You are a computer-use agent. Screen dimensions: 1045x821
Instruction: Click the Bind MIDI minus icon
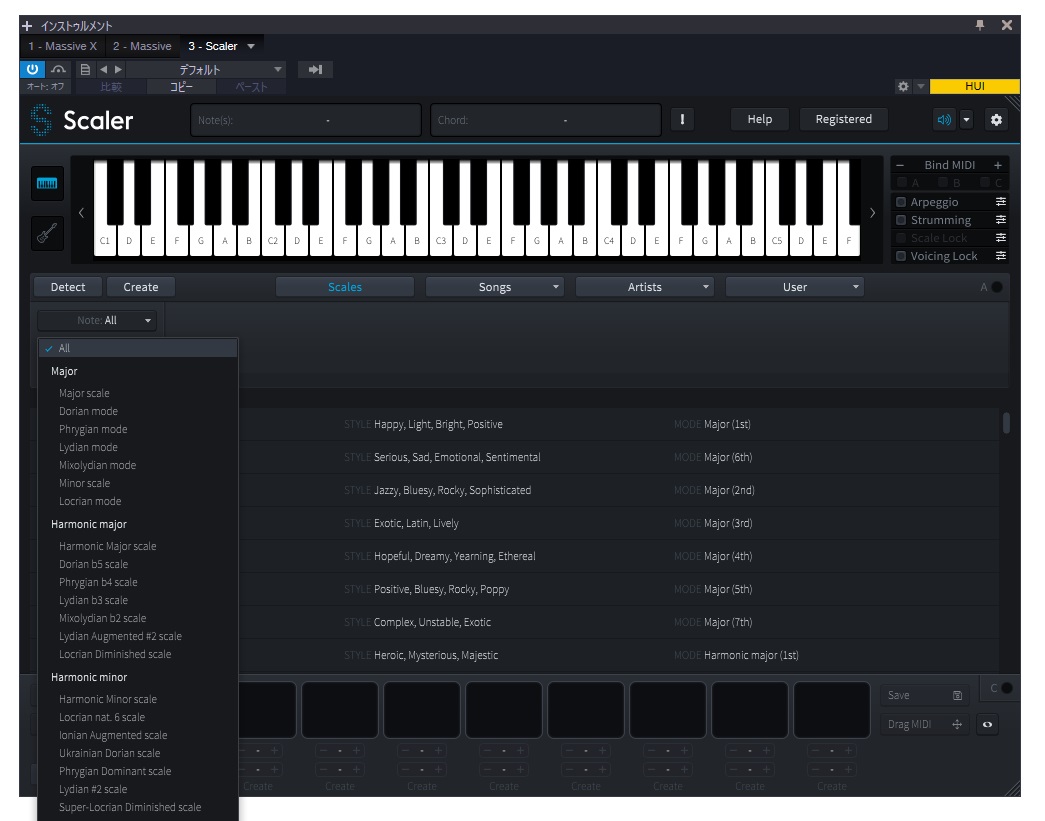click(900, 165)
